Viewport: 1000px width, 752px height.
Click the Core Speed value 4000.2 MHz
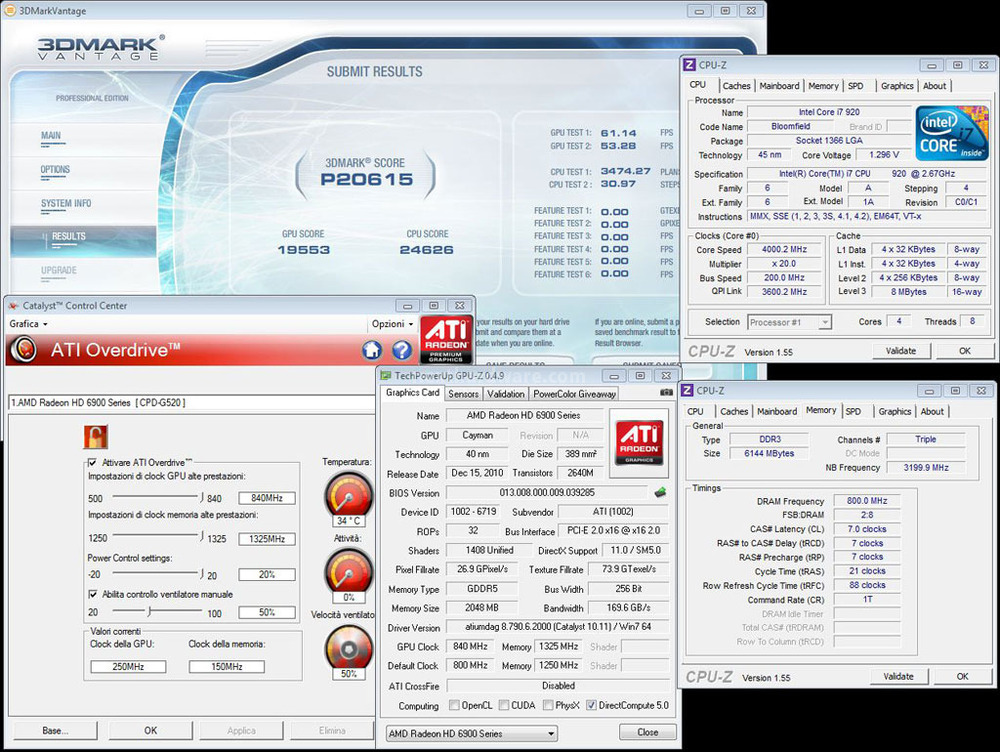(x=784, y=249)
